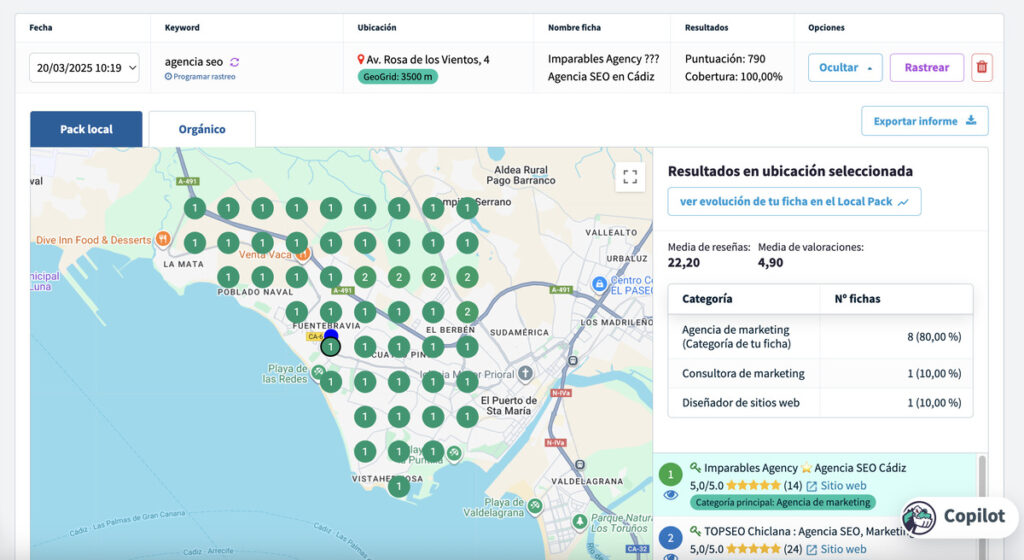Click the Cobertura: 100,00% result text
This screenshot has height=560, width=1024.
(x=733, y=76)
